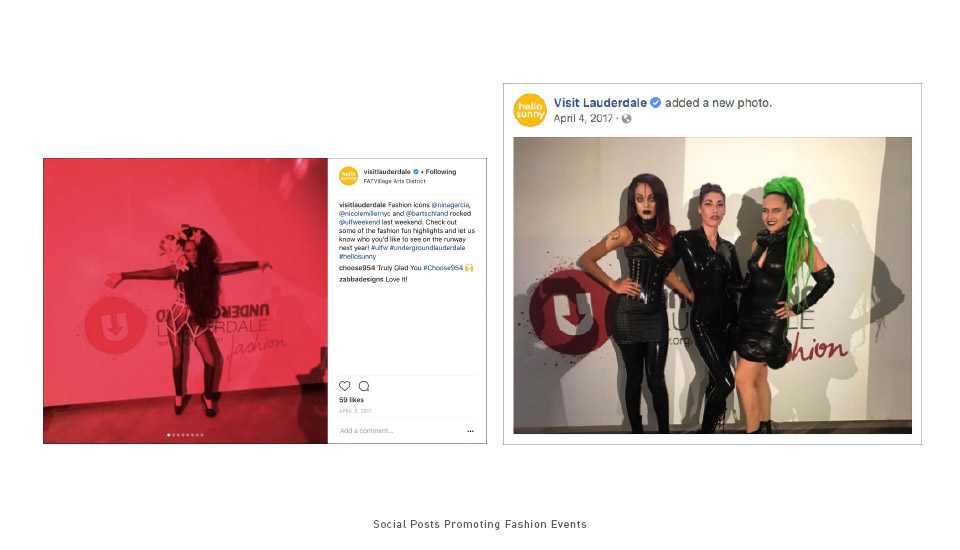Viewport: 960px width, 550px height.
Task: Click Facebook verified badge beside Visit Lauderdale
Action: pyautogui.click(x=655, y=103)
